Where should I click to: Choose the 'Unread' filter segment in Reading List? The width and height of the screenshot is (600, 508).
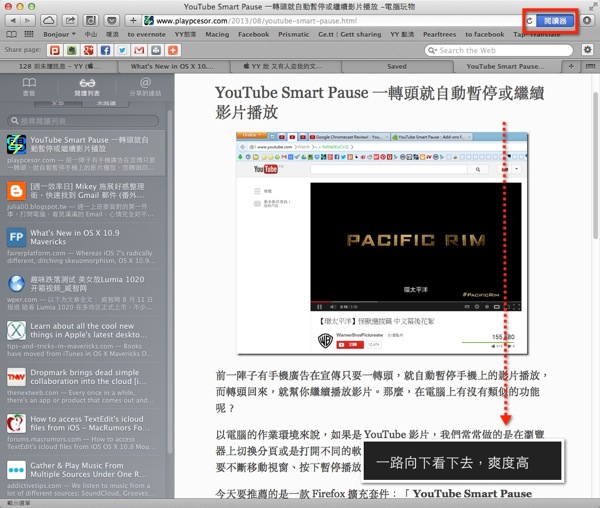tap(106, 103)
